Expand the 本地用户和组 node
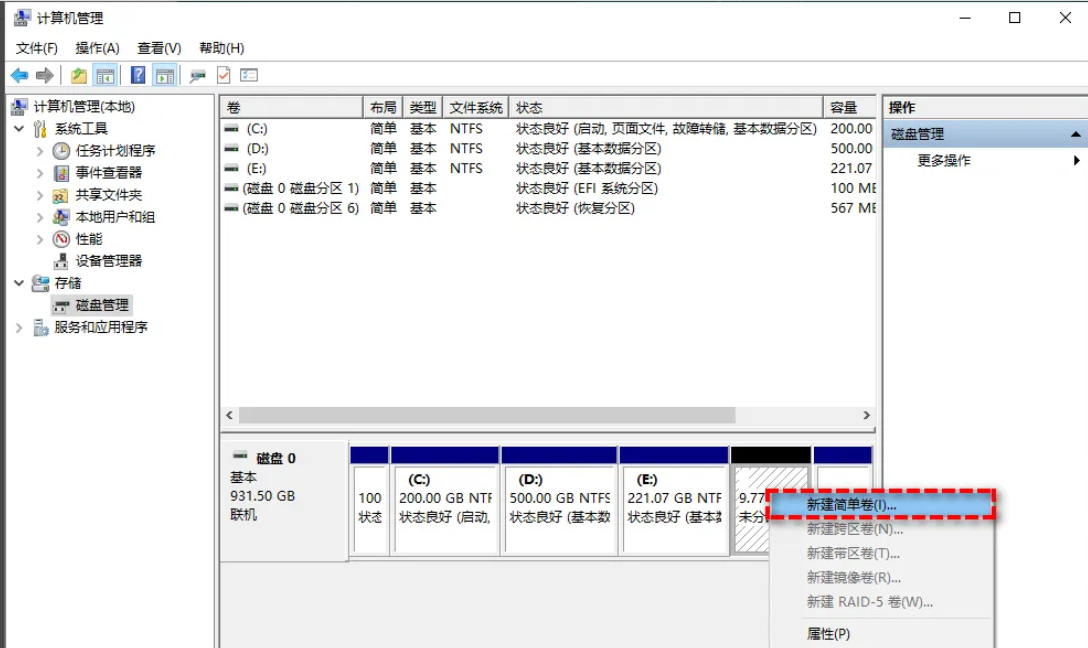The height and width of the screenshot is (648, 1088). [x=40, y=217]
